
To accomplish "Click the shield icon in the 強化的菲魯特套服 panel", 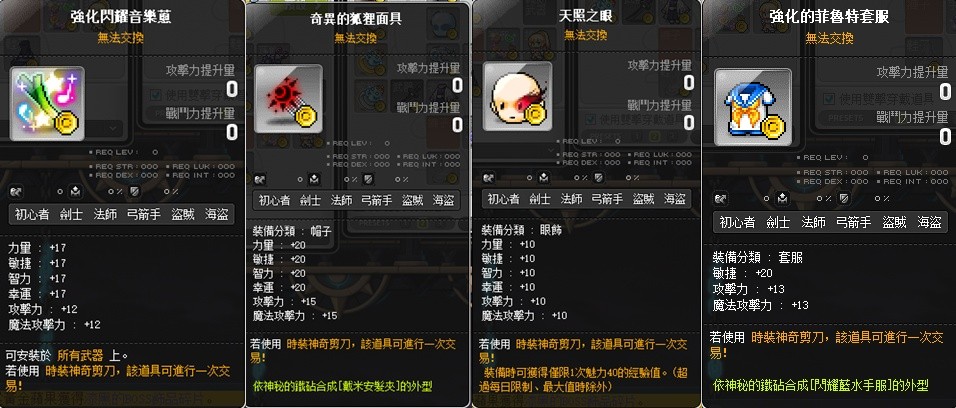I will [x=844, y=198].
